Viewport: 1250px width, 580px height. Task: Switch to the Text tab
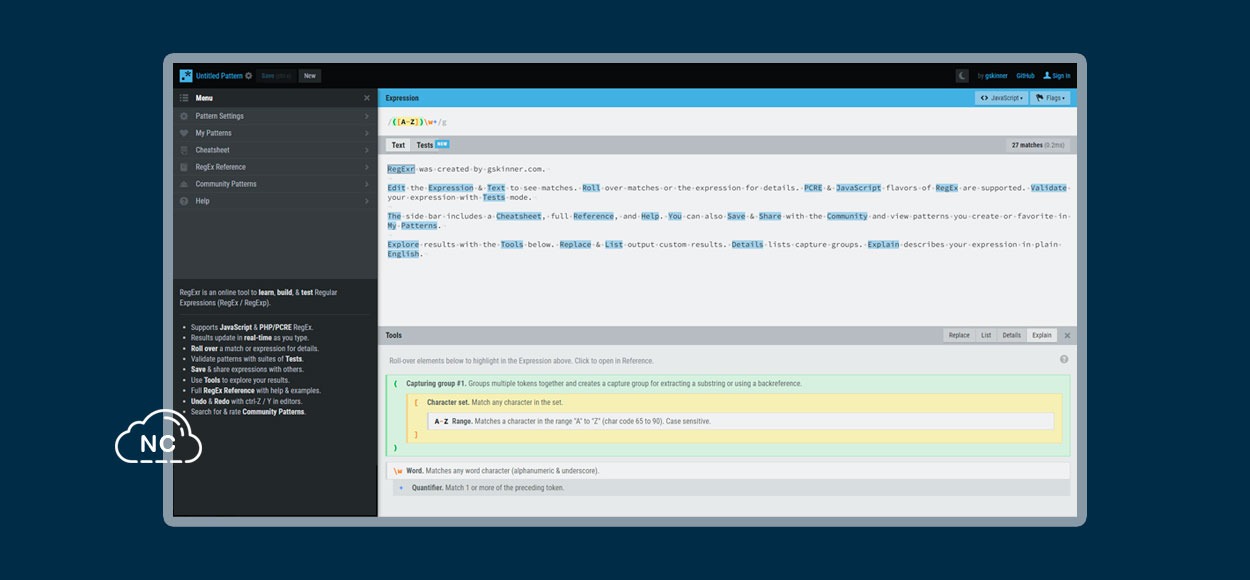point(398,145)
